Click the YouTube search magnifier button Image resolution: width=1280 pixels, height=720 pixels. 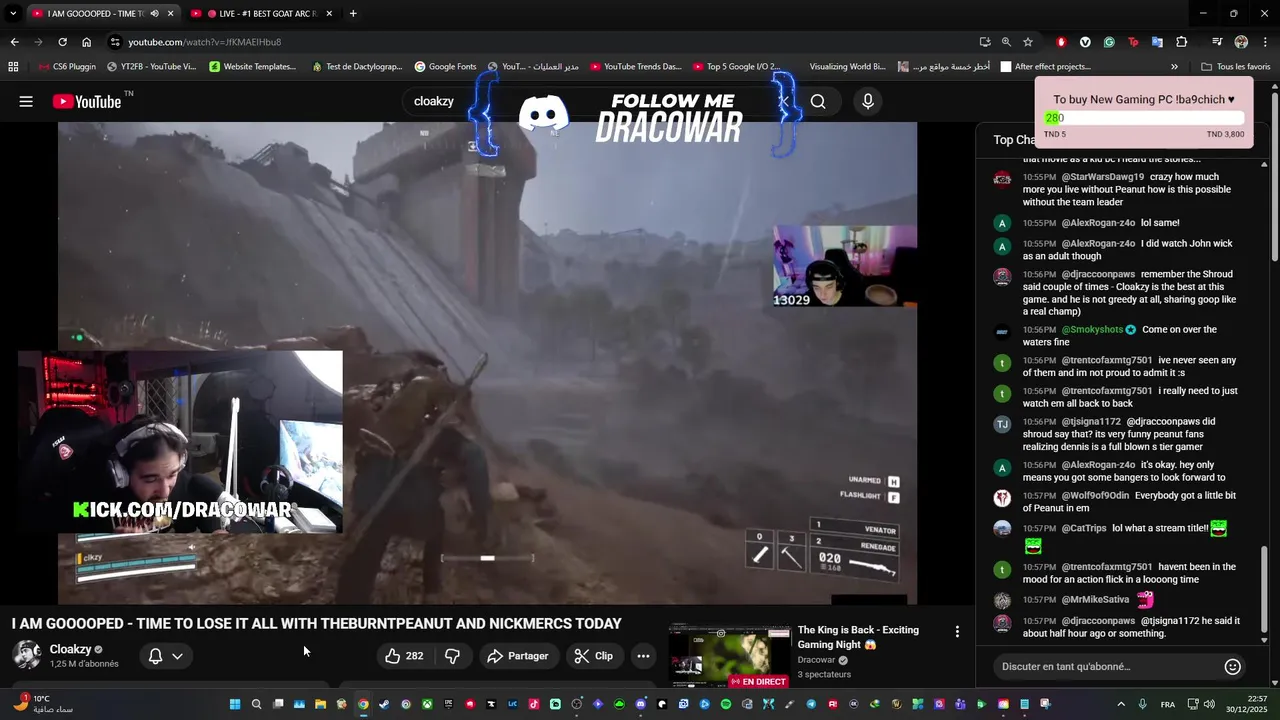tap(818, 101)
